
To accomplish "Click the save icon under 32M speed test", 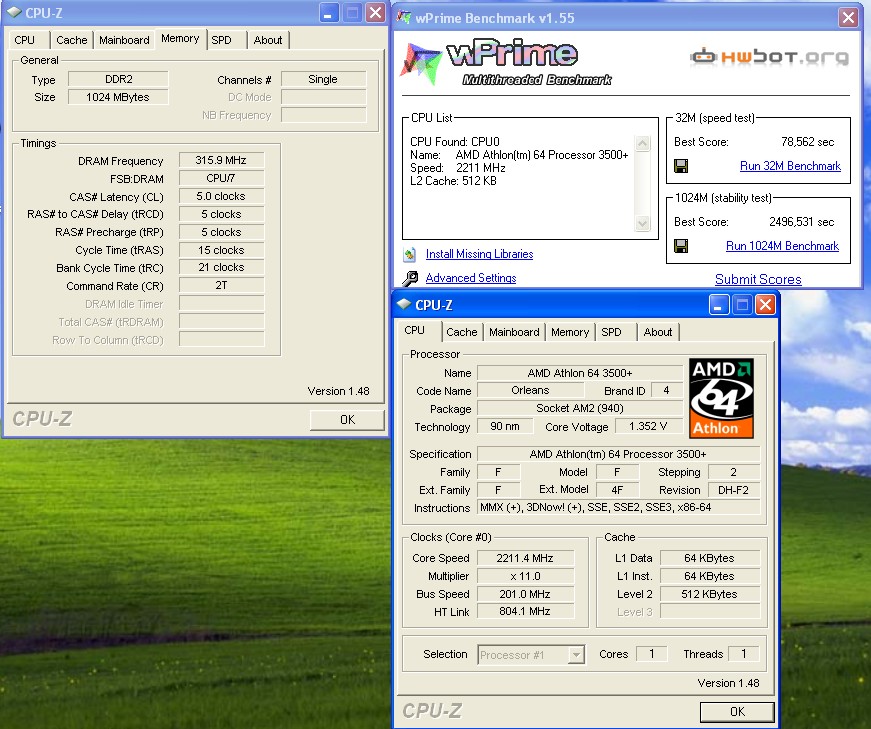I will coord(680,166).
